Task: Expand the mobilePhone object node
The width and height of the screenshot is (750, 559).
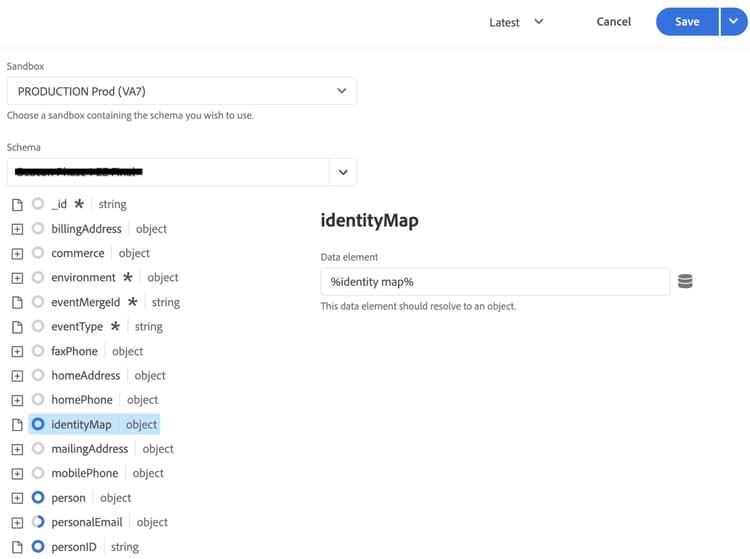Action: click(17, 474)
